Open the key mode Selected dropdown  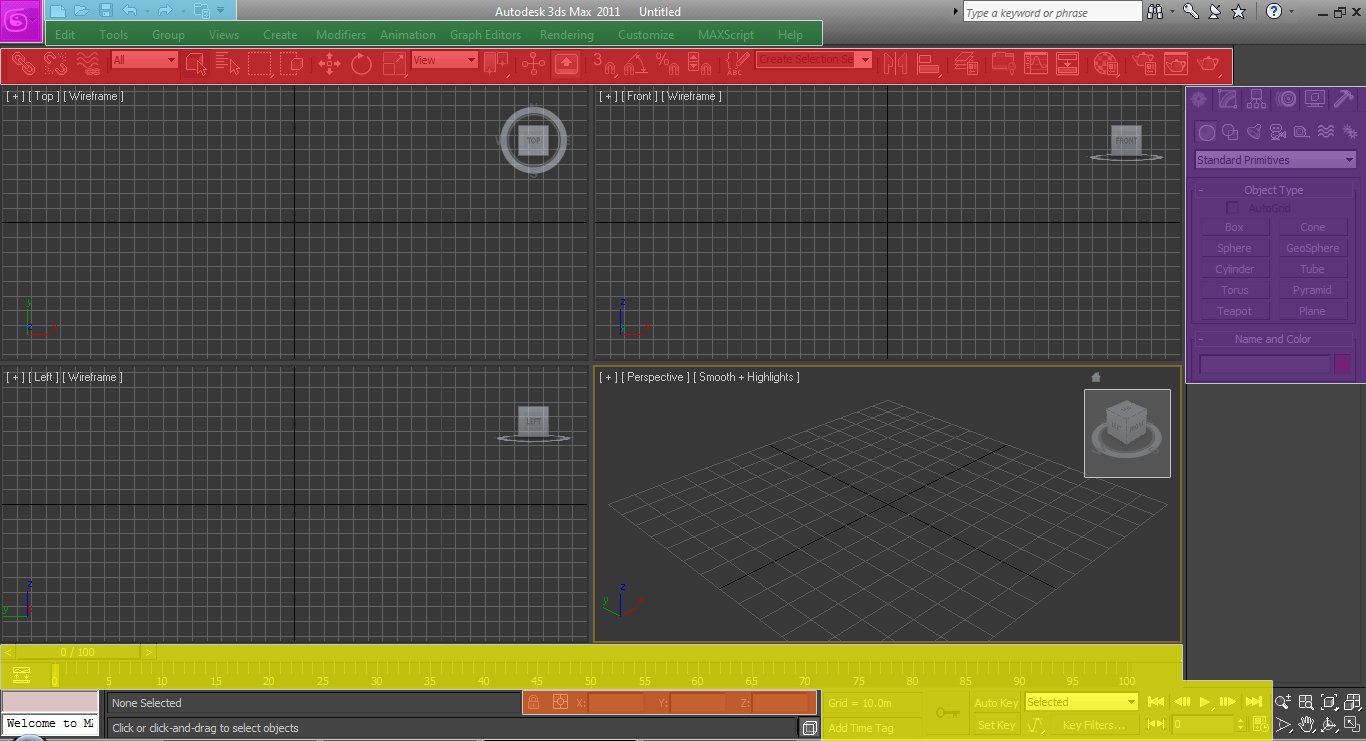[1081, 702]
